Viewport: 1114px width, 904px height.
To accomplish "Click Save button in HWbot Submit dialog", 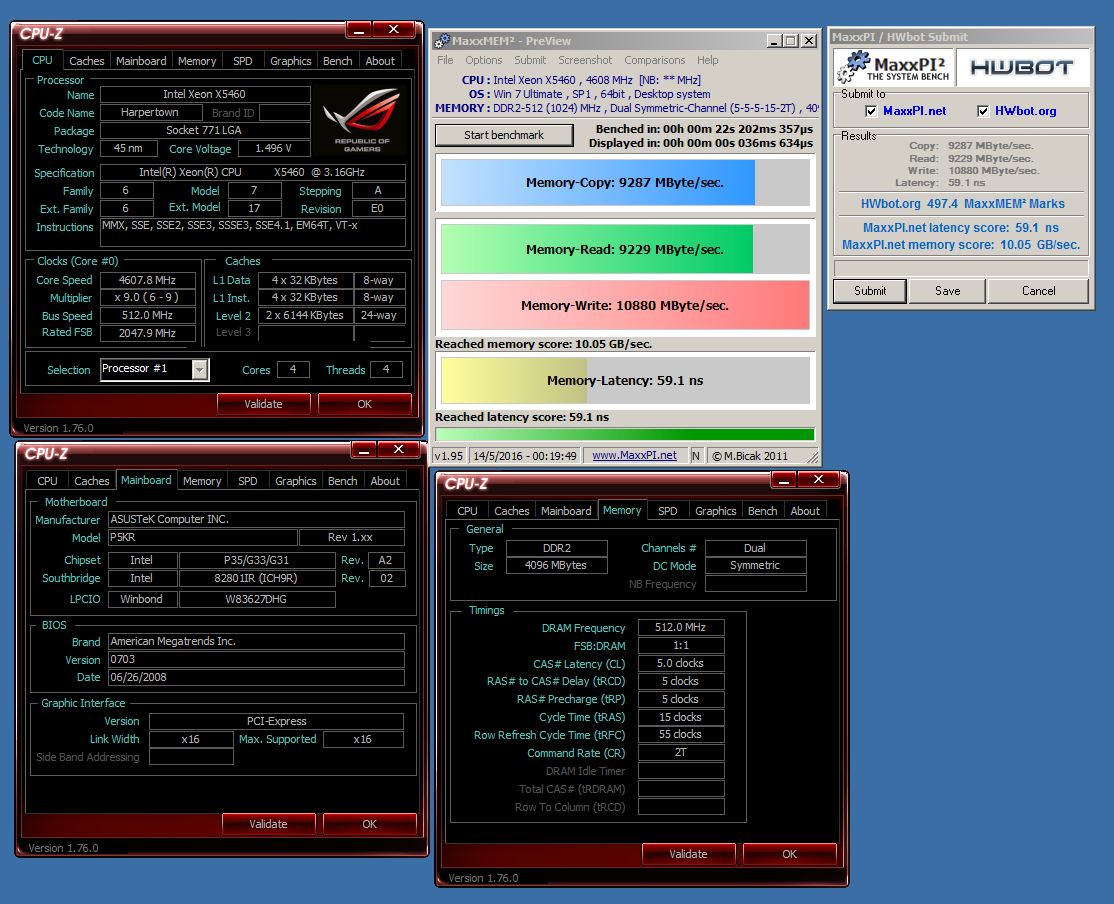I will [x=947, y=291].
